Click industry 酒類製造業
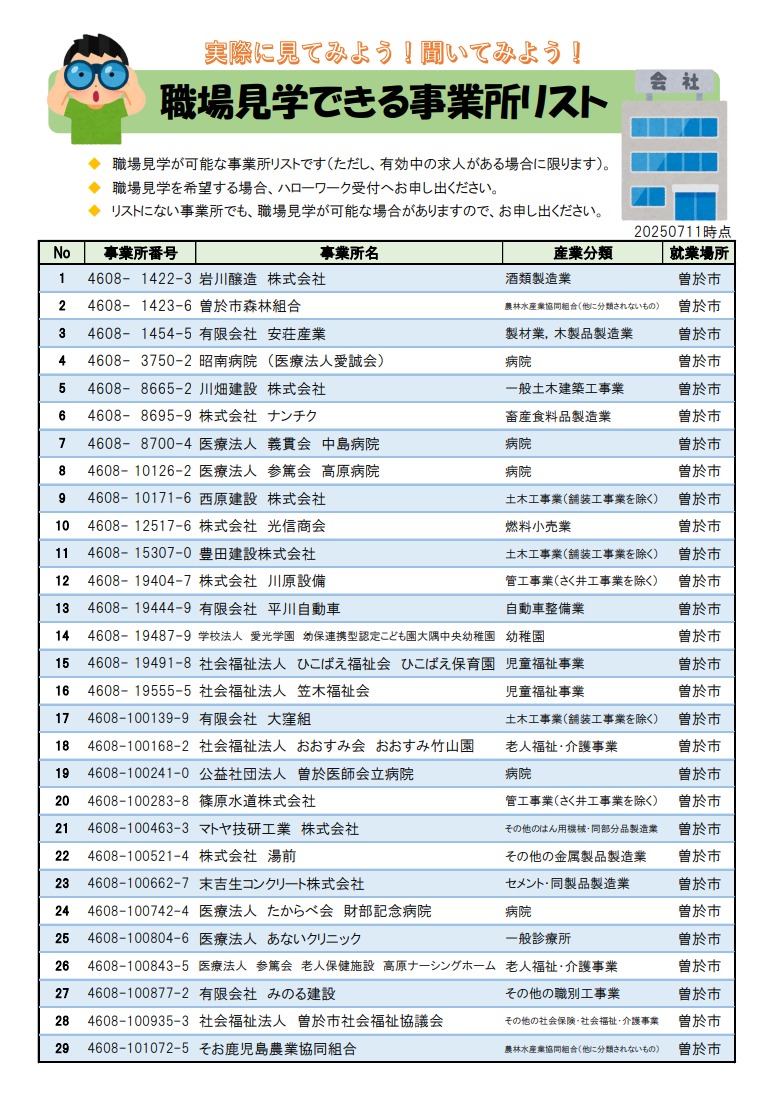This screenshot has height=1099, width=774. (x=538, y=279)
